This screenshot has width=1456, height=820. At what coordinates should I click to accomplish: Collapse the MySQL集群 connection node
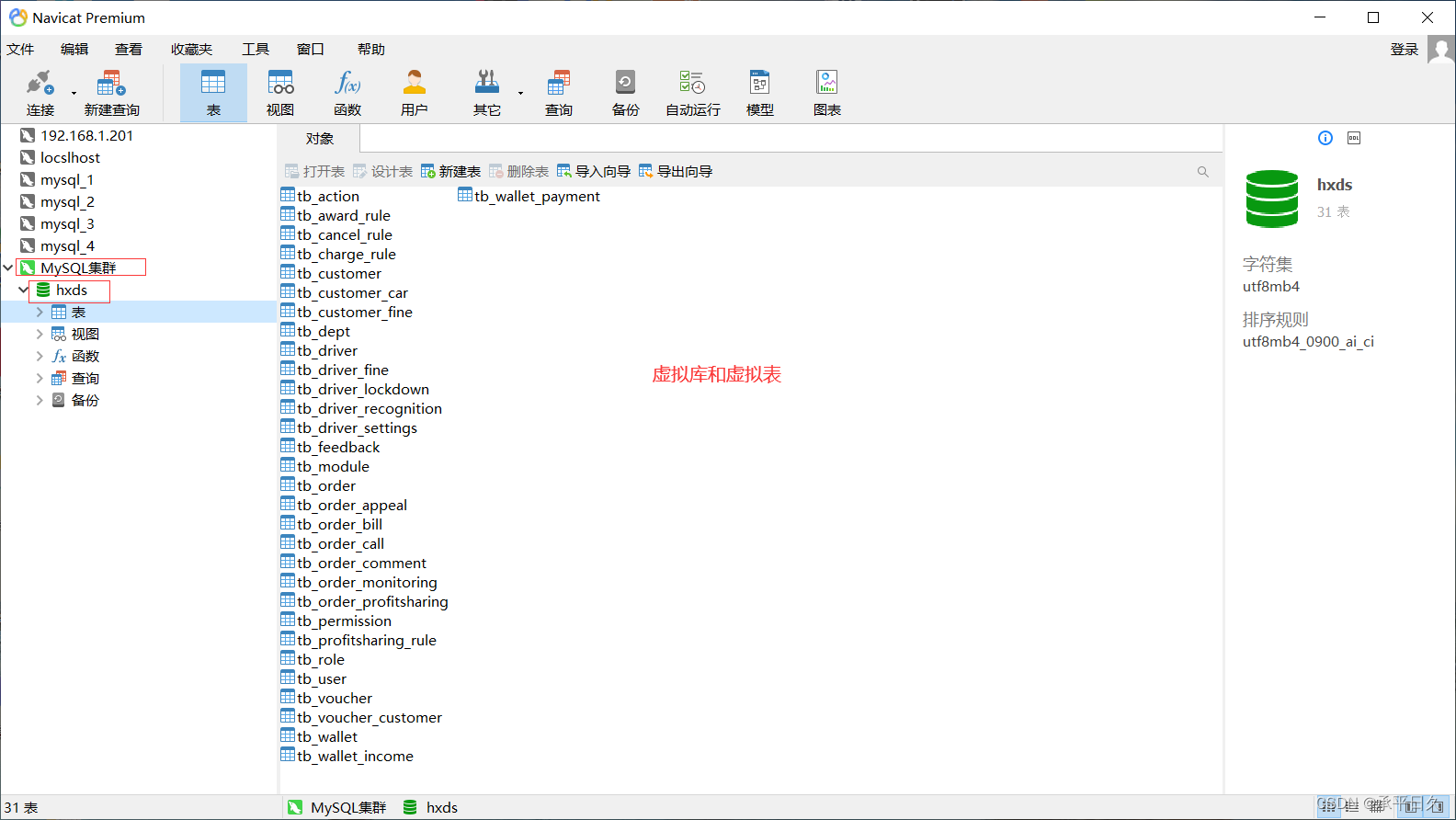pos(8,268)
